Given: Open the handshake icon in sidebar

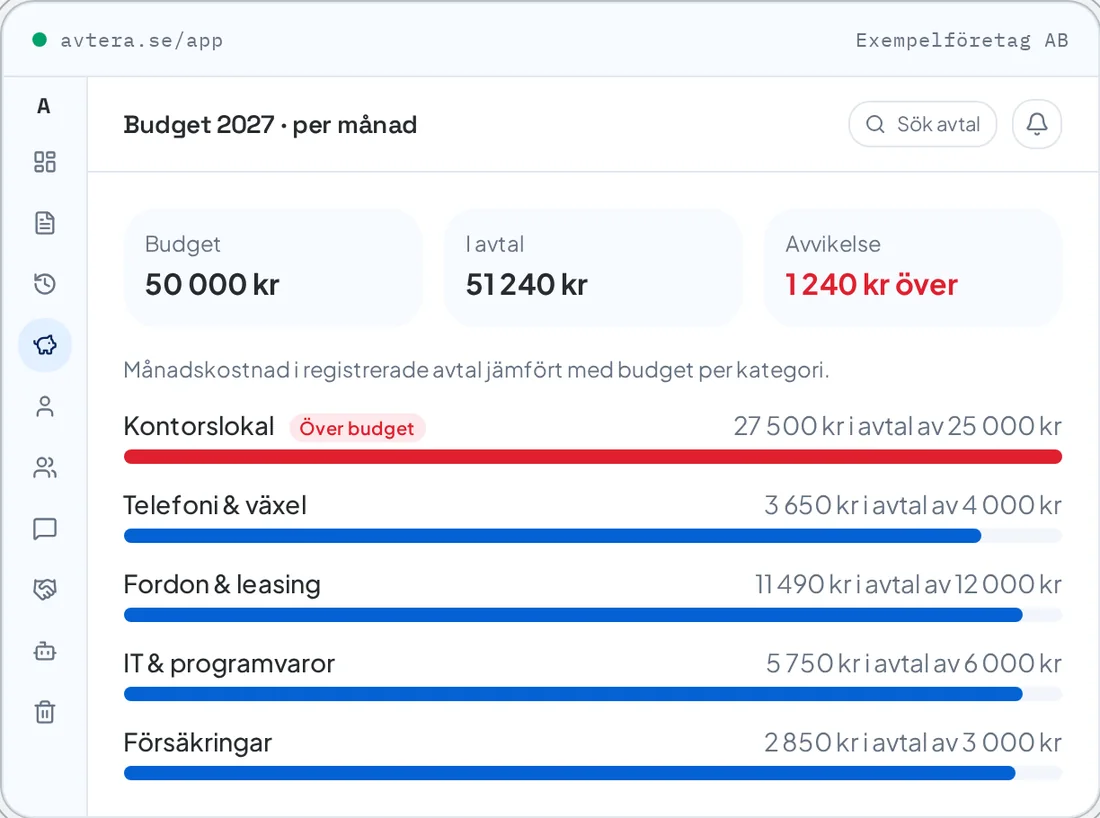Looking at the screenshot, I should tap(45, 589).
